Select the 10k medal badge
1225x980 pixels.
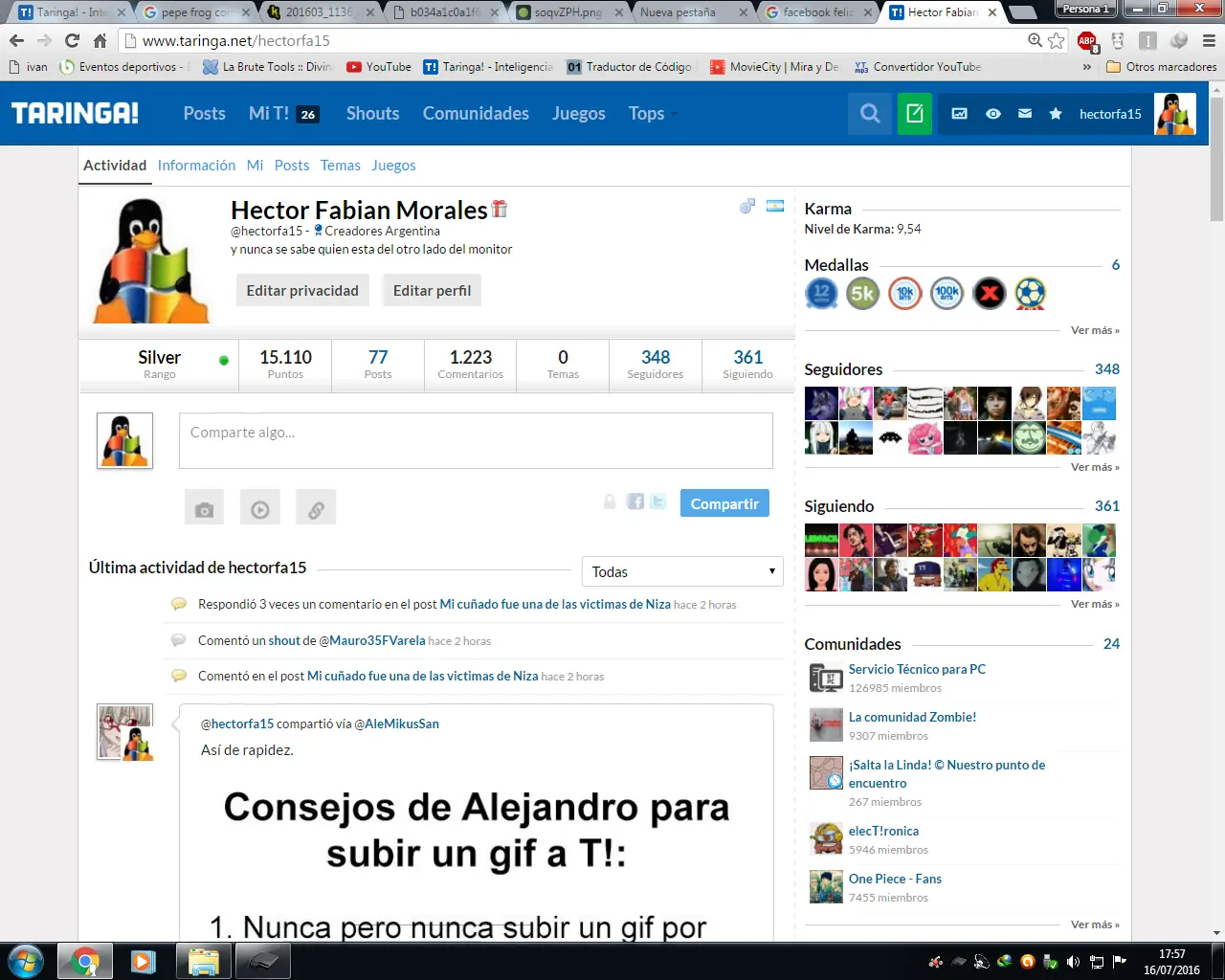[905, 294]
